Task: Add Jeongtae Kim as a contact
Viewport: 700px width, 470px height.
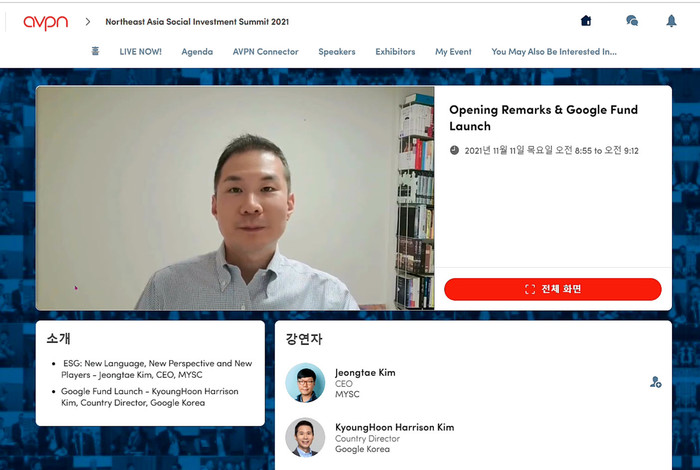Action: tap(655, 382)
